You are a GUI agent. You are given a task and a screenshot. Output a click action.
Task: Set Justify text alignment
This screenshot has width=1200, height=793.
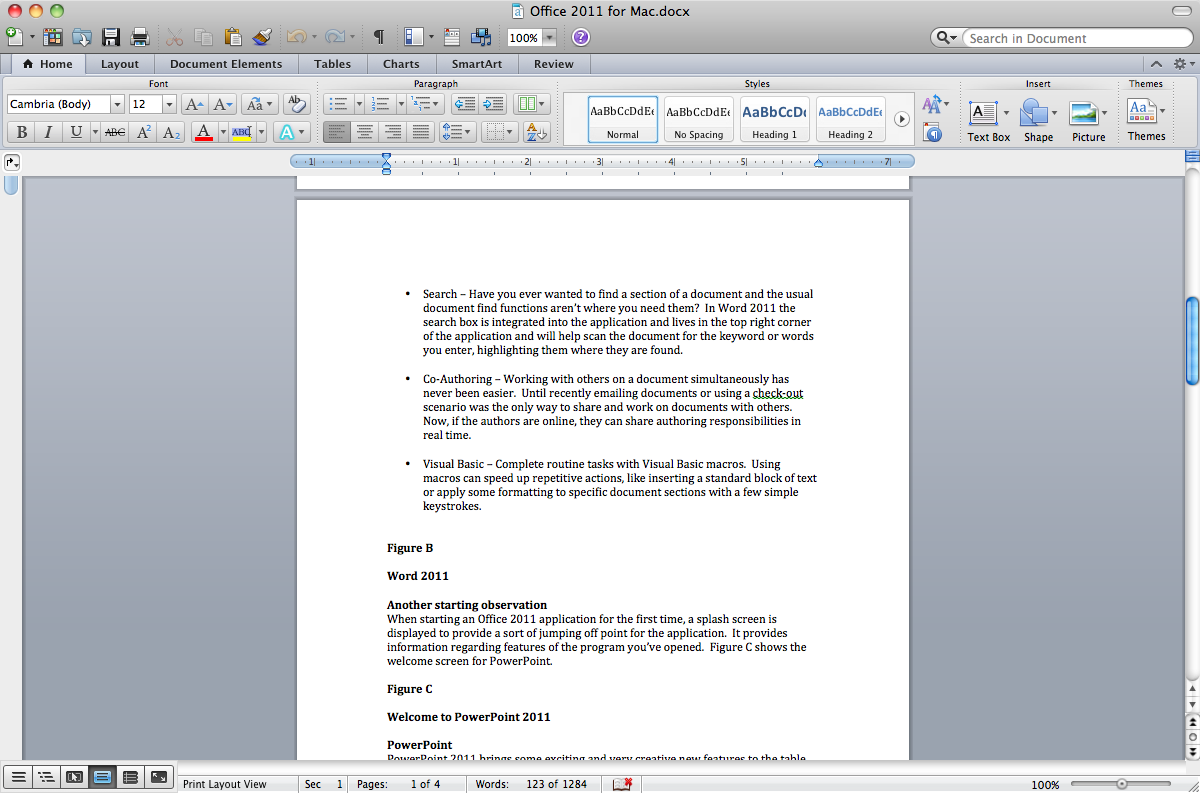click(421, 132)
